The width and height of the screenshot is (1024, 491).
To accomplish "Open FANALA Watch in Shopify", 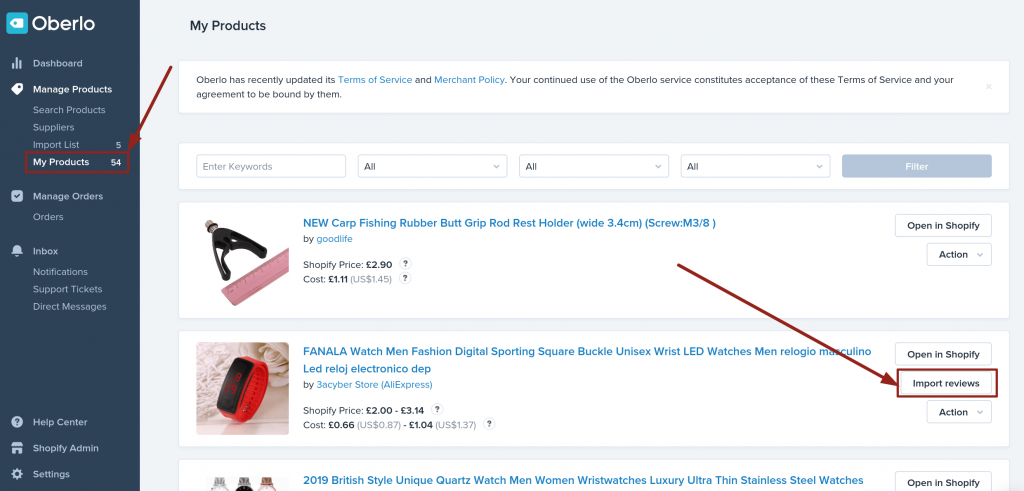I will coord(943,354).
